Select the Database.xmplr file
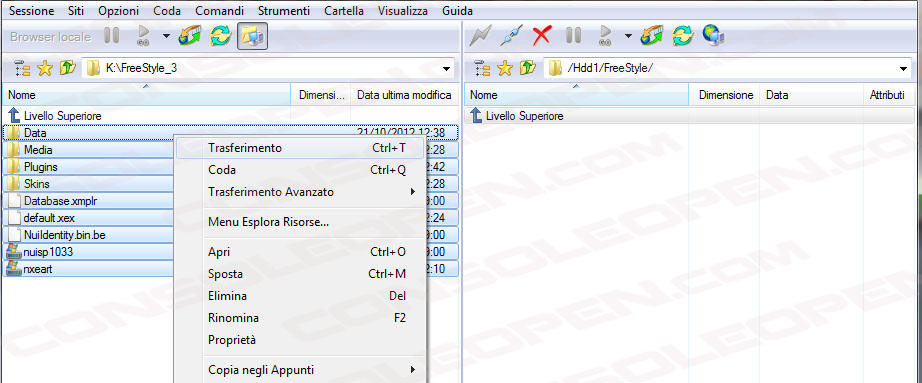The width and height of the screenshot is (922, 383). pos(60,201)
